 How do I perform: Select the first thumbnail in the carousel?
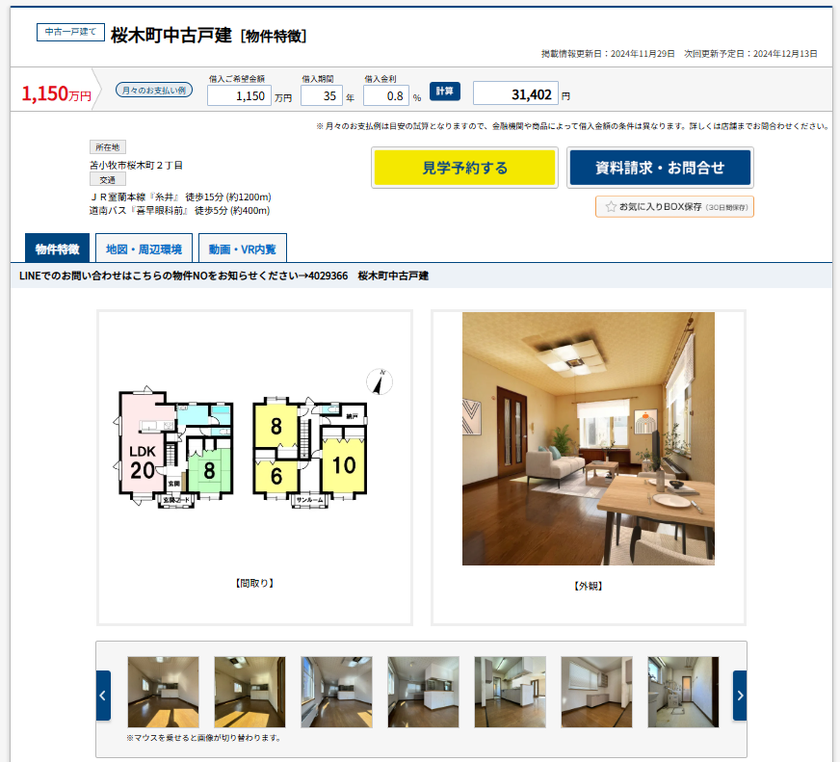[x=163, y=692]
